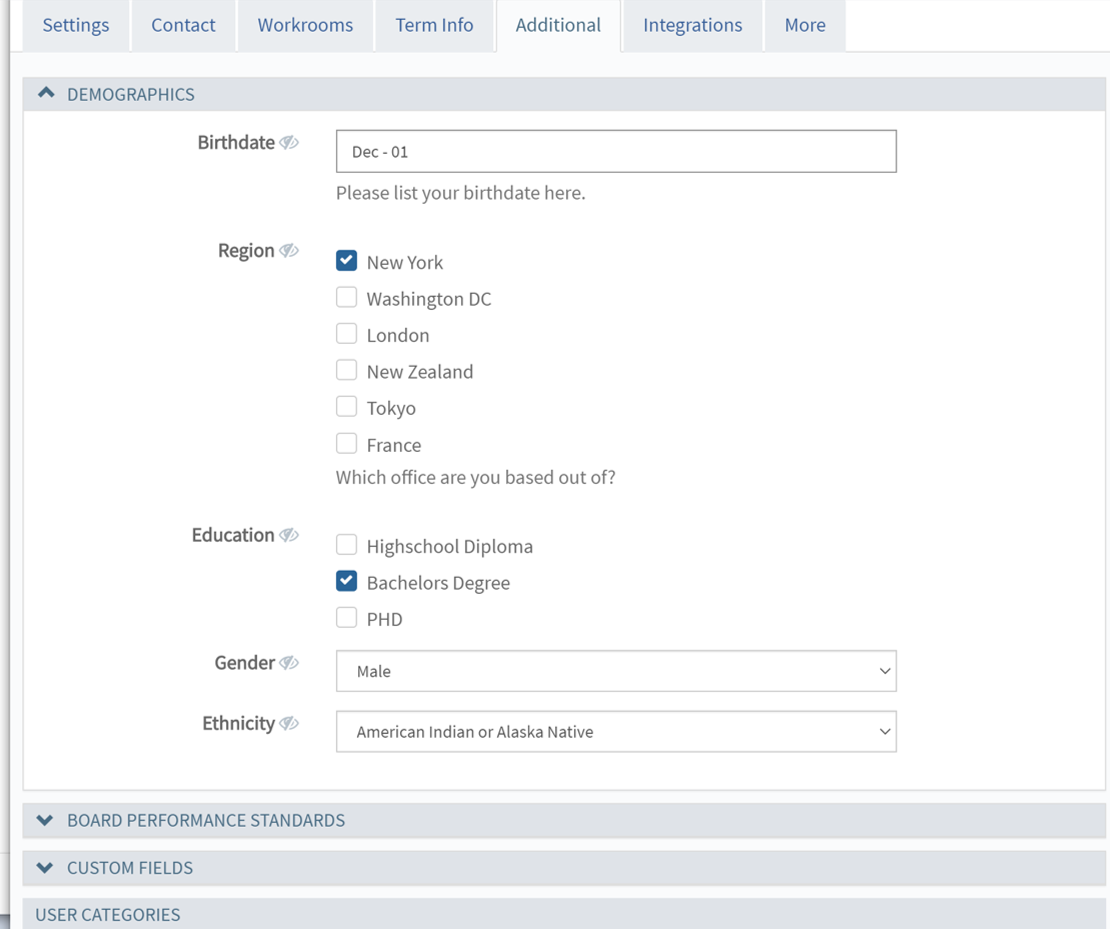The image size is (1110, 929).
Task: Open the Ethnicity dropdown
Action: click(x=616, y=732)
